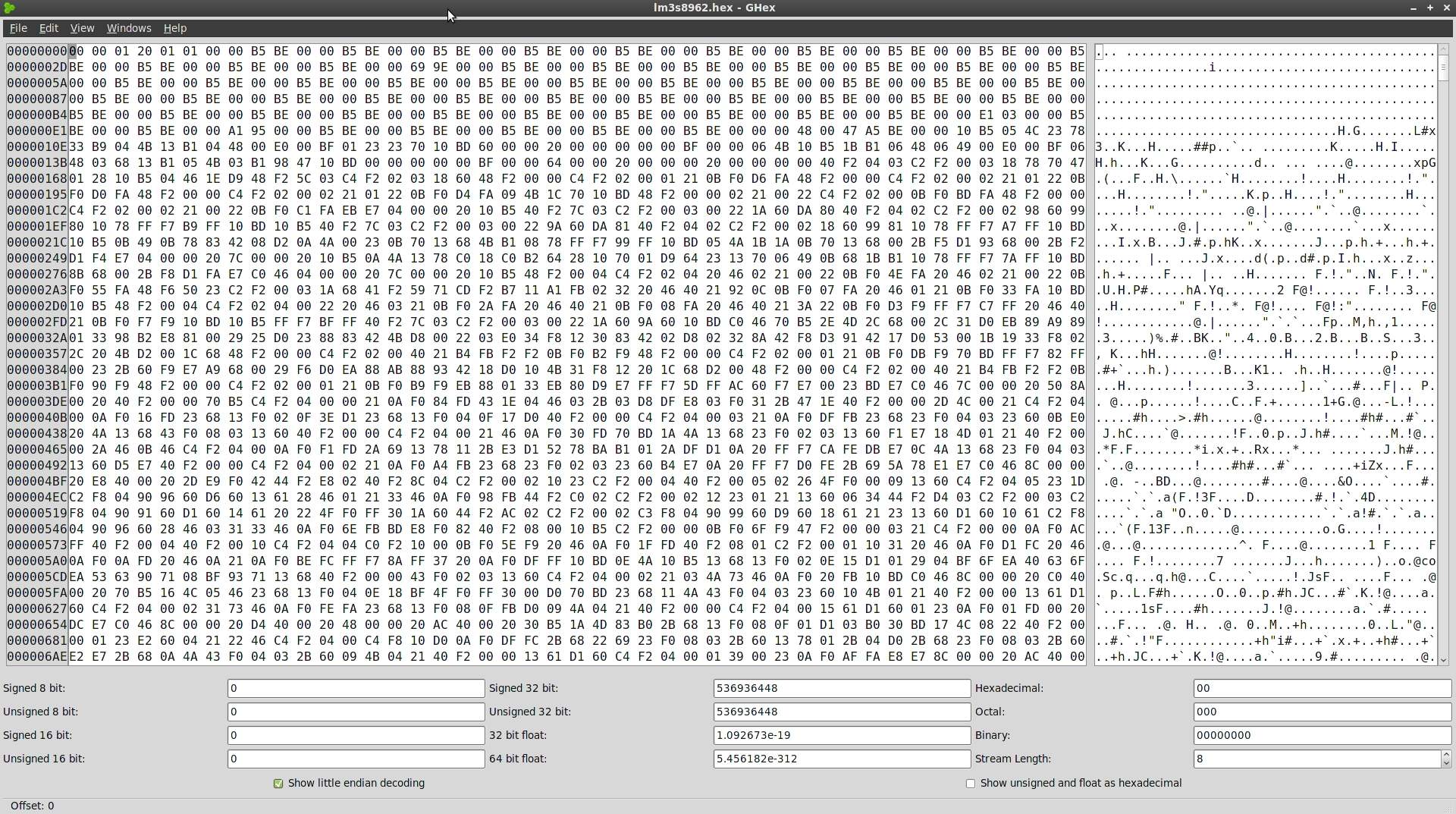Click offset label 0000021C

point(37,242)
